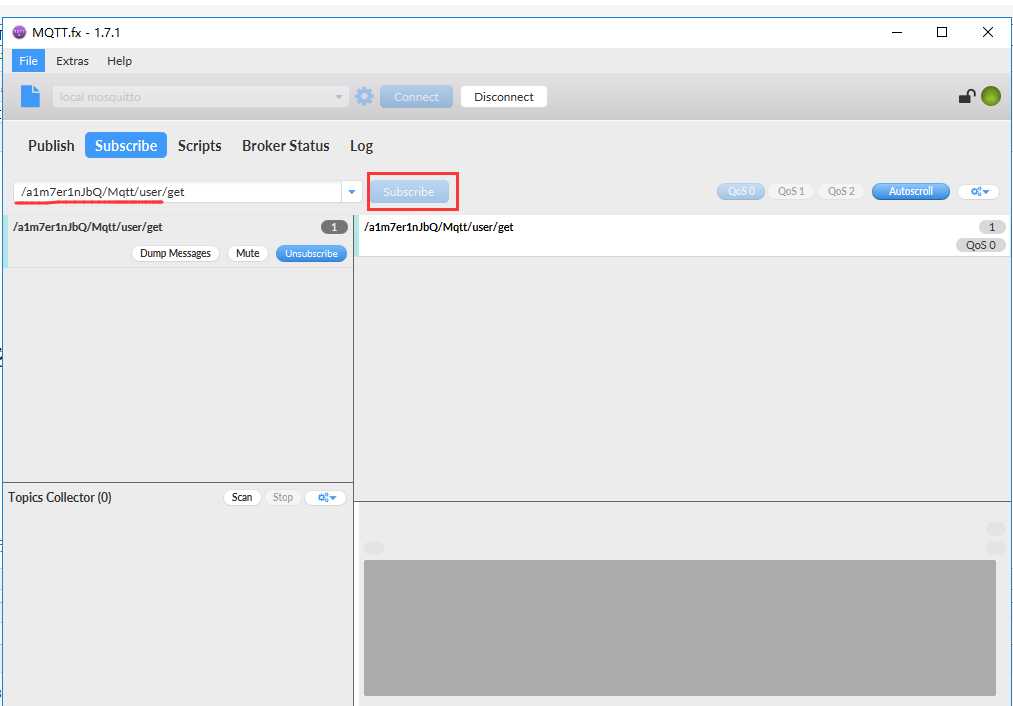Open the Extras menu

point(72,61)
